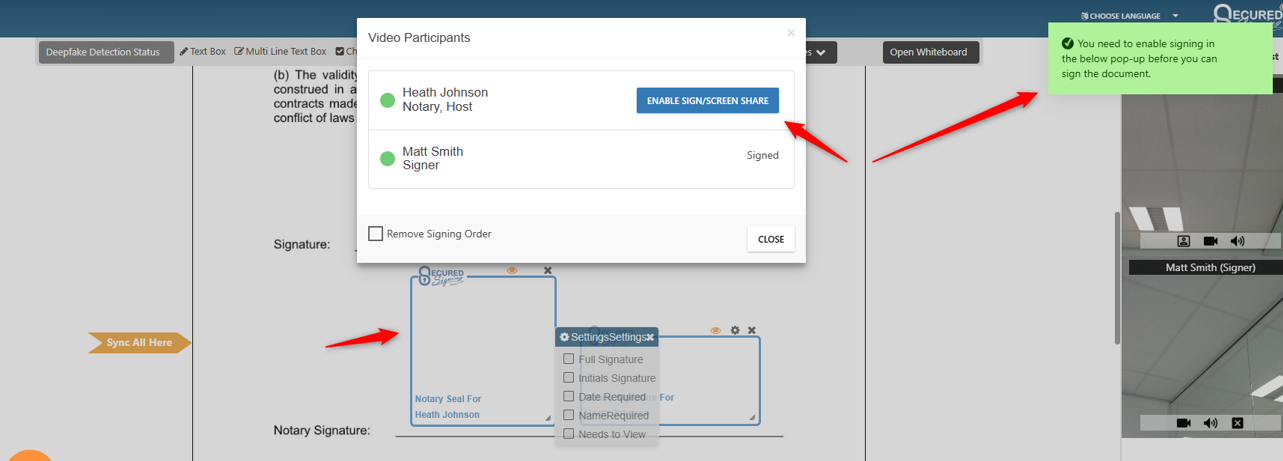
Task: Select the Multi Line Text Box tool
Action: (x=280, y=52)
